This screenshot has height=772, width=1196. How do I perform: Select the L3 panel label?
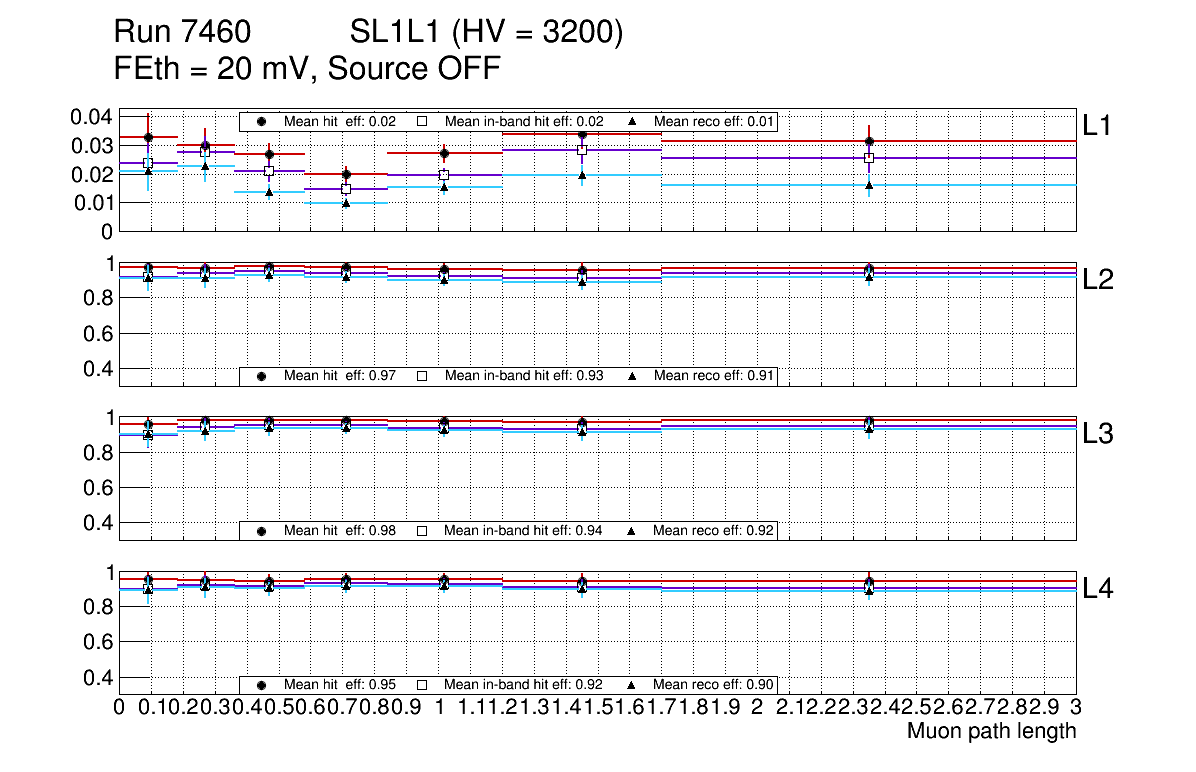(1098, 434)
